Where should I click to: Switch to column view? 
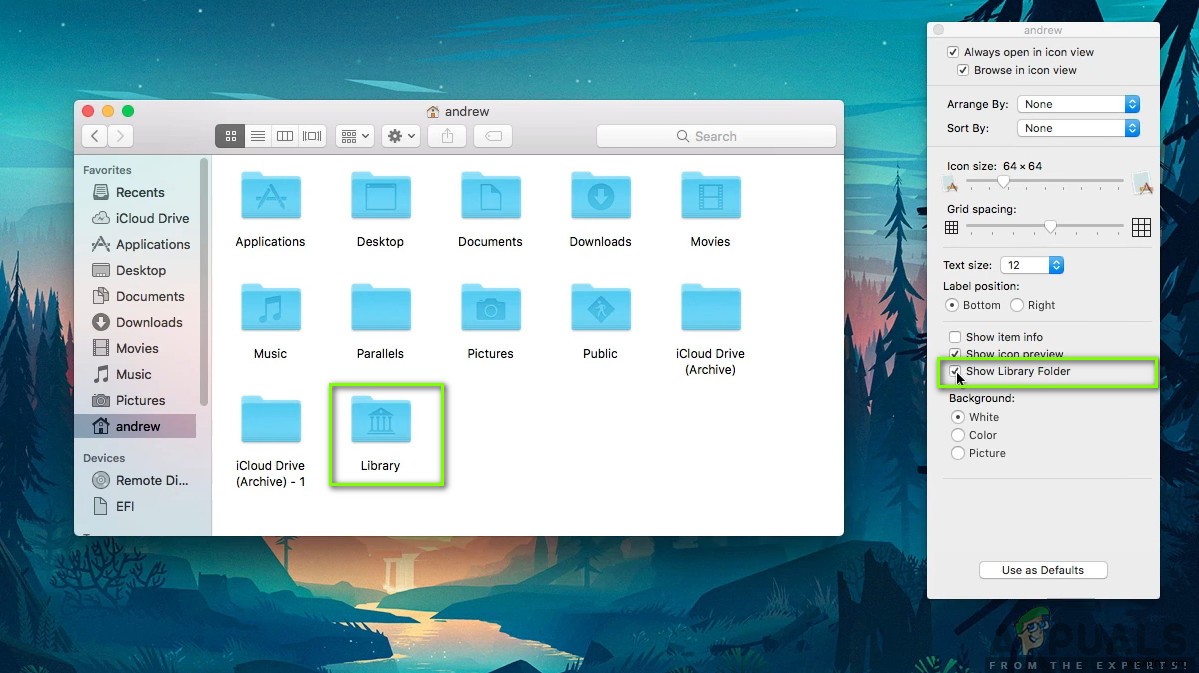click(284, 135)
